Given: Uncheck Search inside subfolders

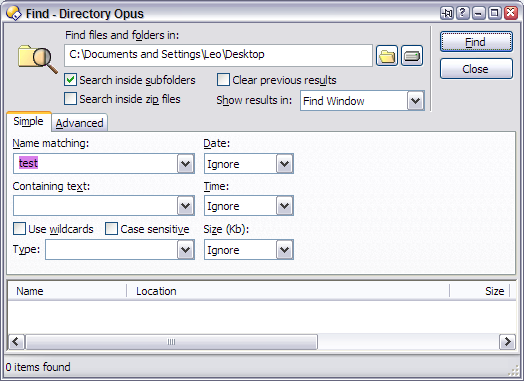Looking at the screenshot, I should (x=70, y=80).
